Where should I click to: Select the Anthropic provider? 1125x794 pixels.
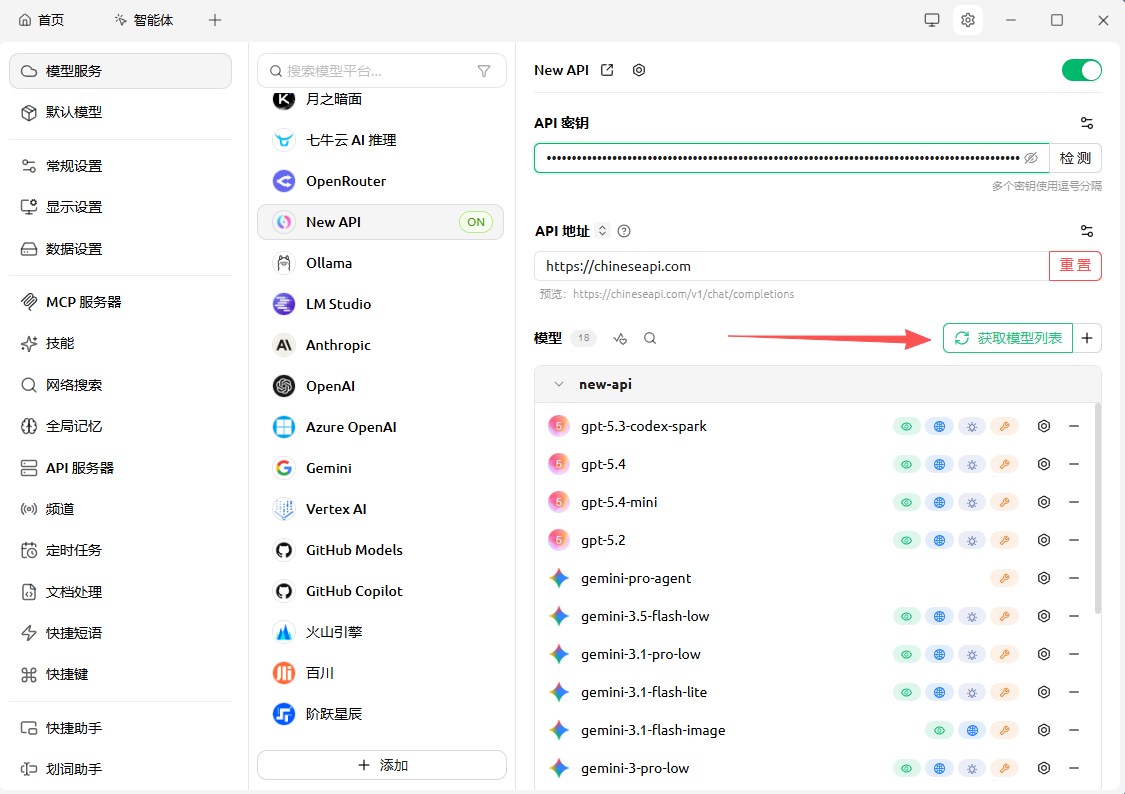point(380,345)
